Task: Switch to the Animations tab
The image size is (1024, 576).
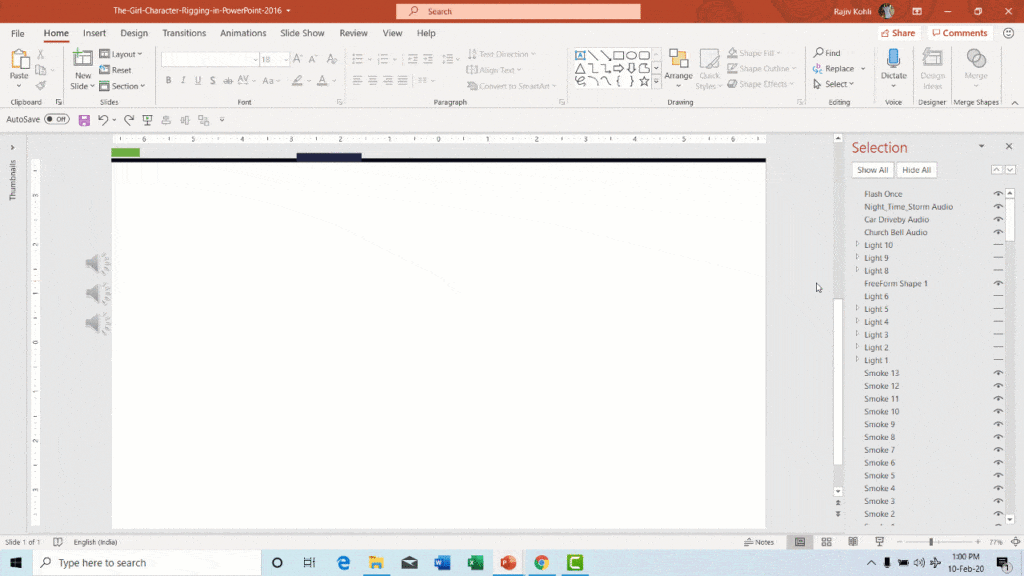Action: pyautogui.click(x=242, y=33)
